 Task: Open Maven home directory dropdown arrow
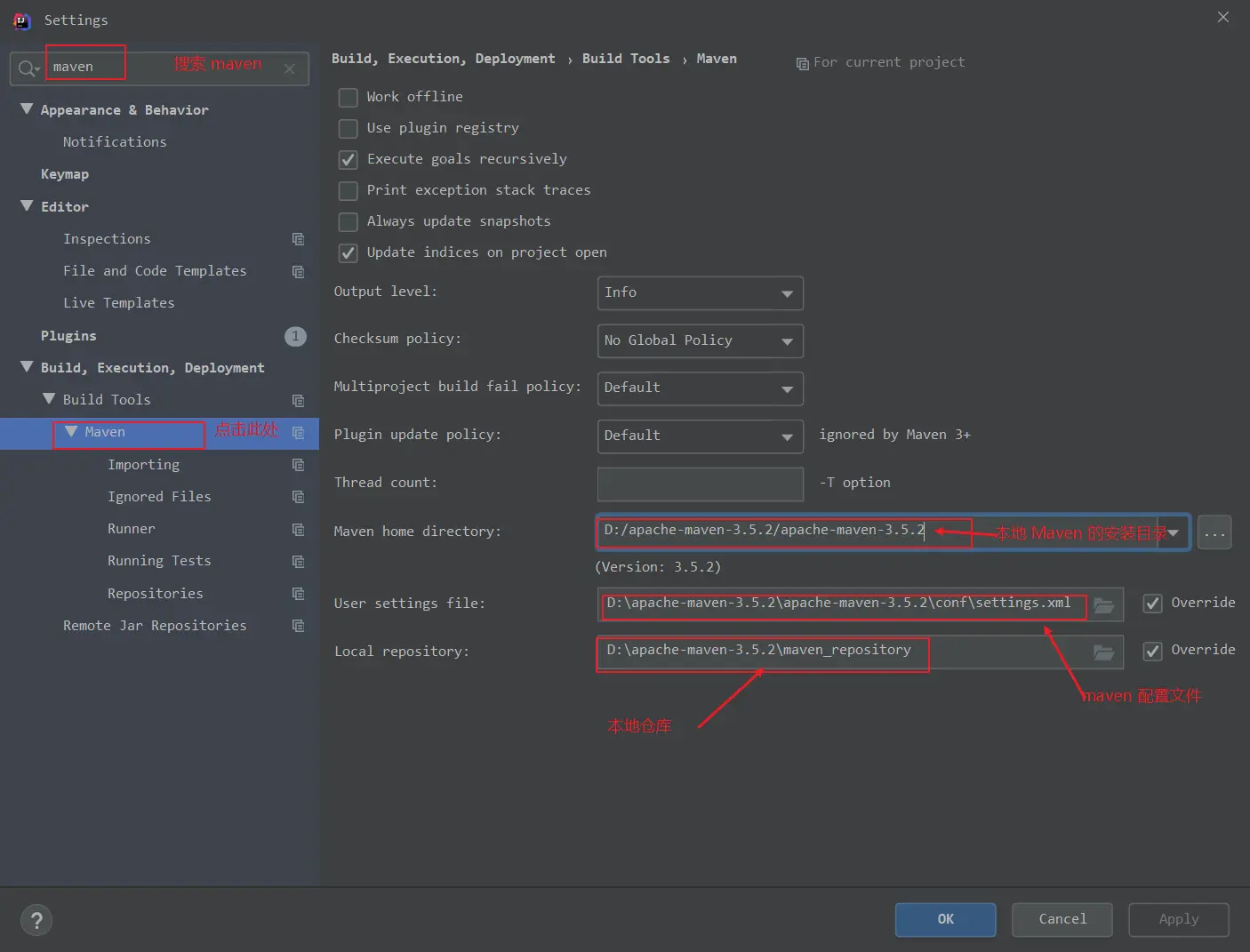tap(1173, 532)
